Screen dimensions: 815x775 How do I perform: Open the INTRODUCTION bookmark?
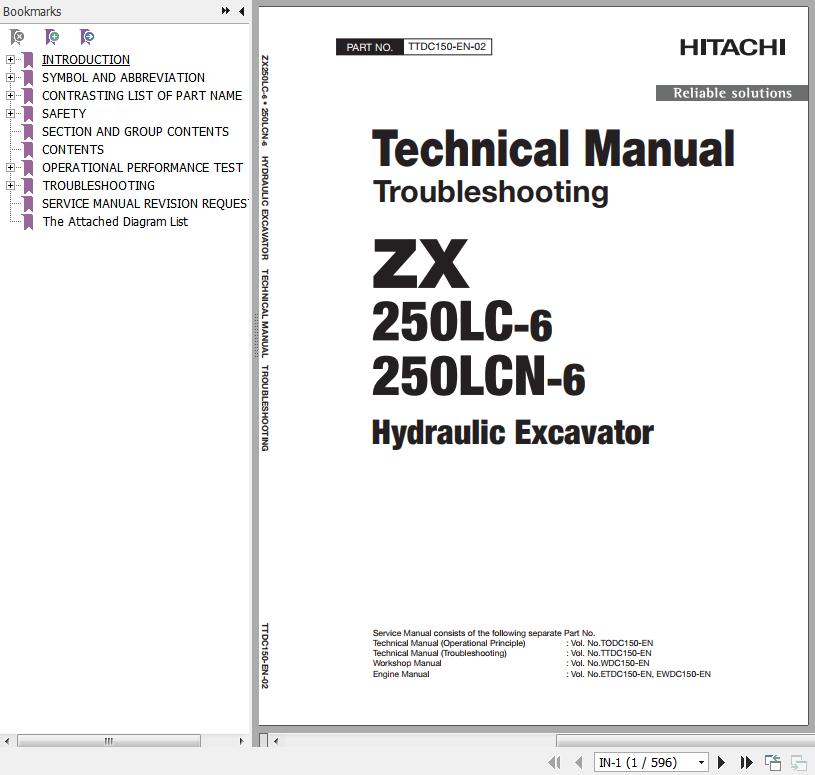point(86,60)
